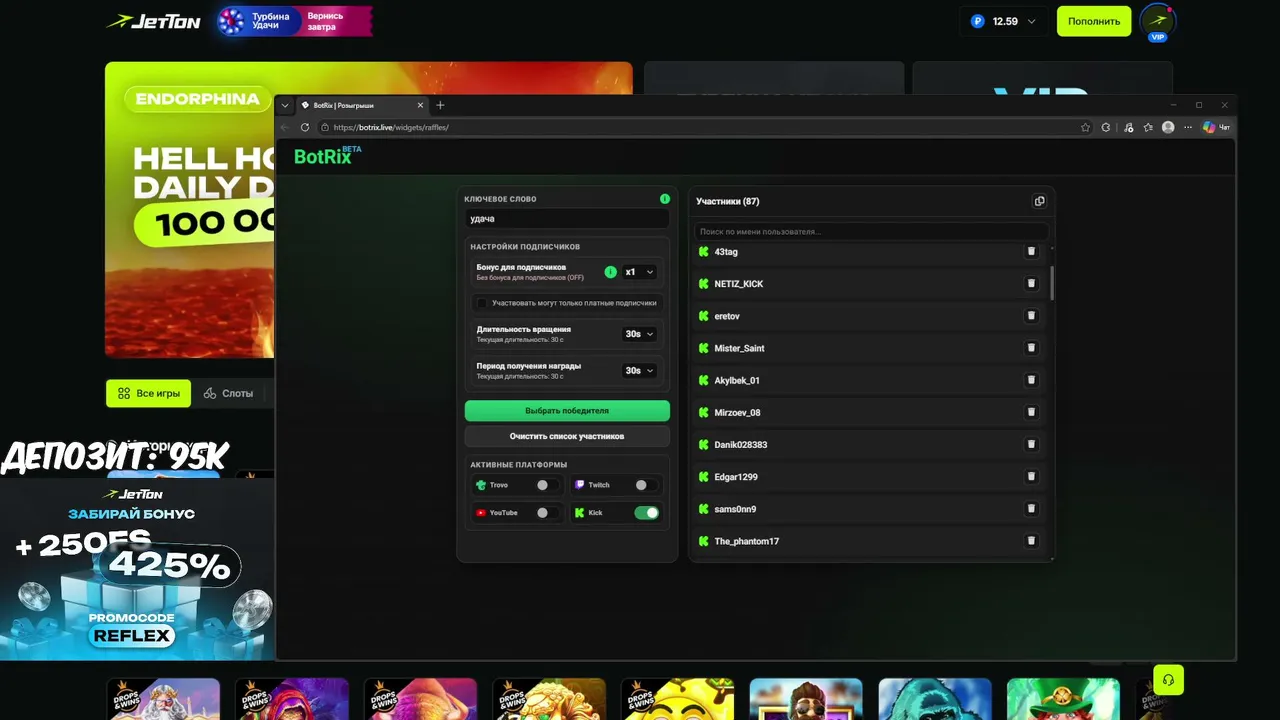The height and width of the screenshot is (720, 1280).
Task: Click info icon beside subscriber bonus
Action: [611, 272]
